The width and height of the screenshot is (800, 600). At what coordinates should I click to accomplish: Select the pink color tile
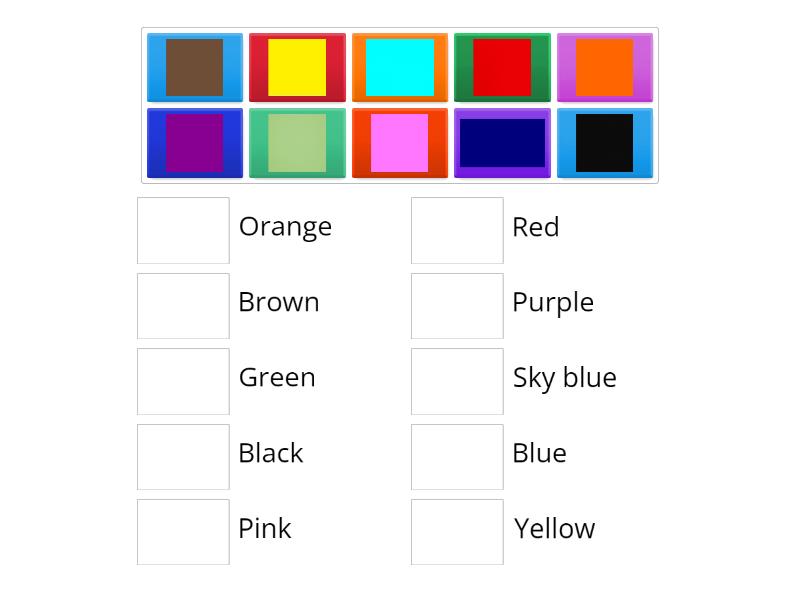click(400, 142)
